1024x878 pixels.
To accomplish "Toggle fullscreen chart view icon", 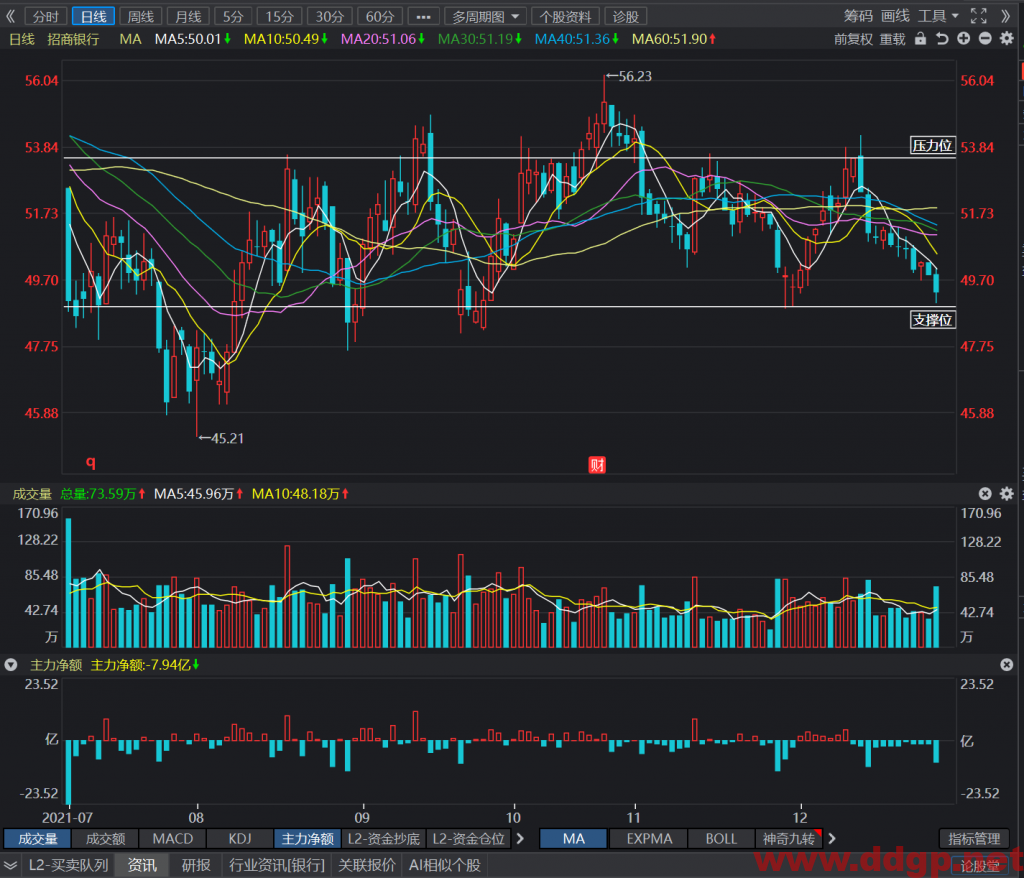I will (x=978, y=16).
